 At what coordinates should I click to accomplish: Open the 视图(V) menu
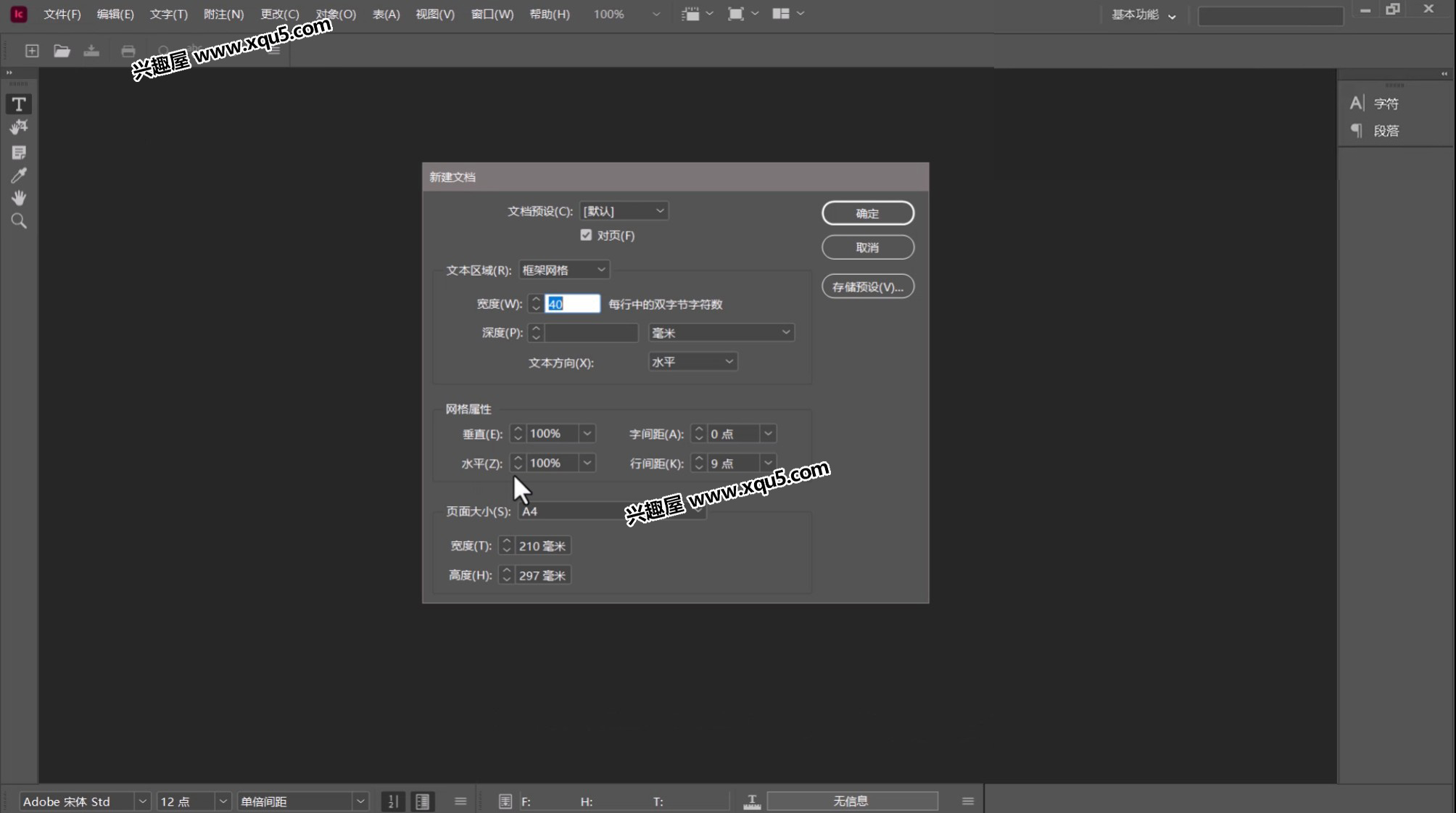pyautogui.click(x=435, y=14)
